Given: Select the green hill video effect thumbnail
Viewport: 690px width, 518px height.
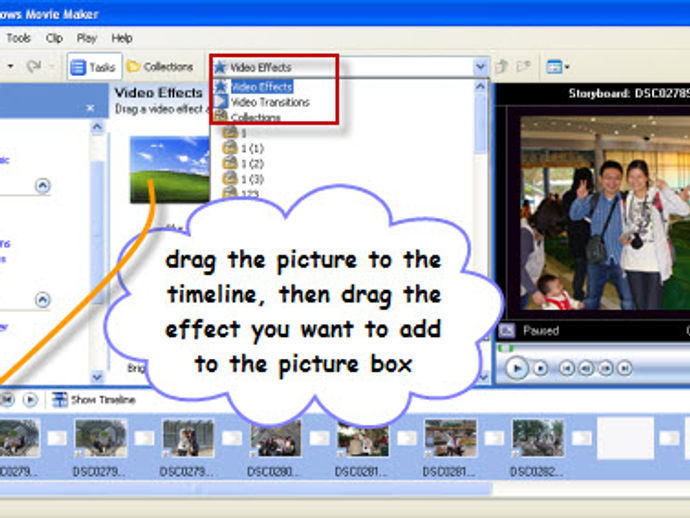Looking at the screenshot, I should 169,169.
